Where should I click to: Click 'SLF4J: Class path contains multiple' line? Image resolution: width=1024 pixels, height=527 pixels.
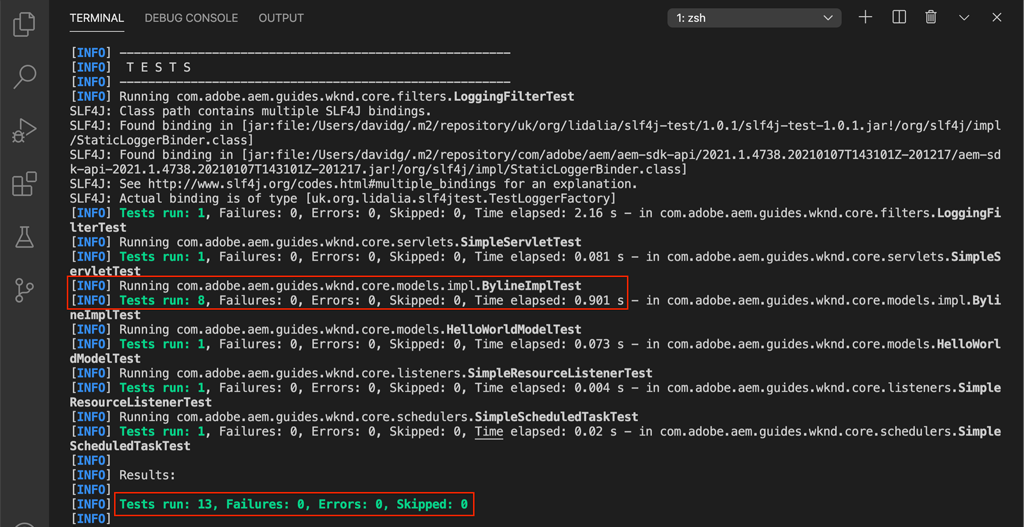point(250,111)
